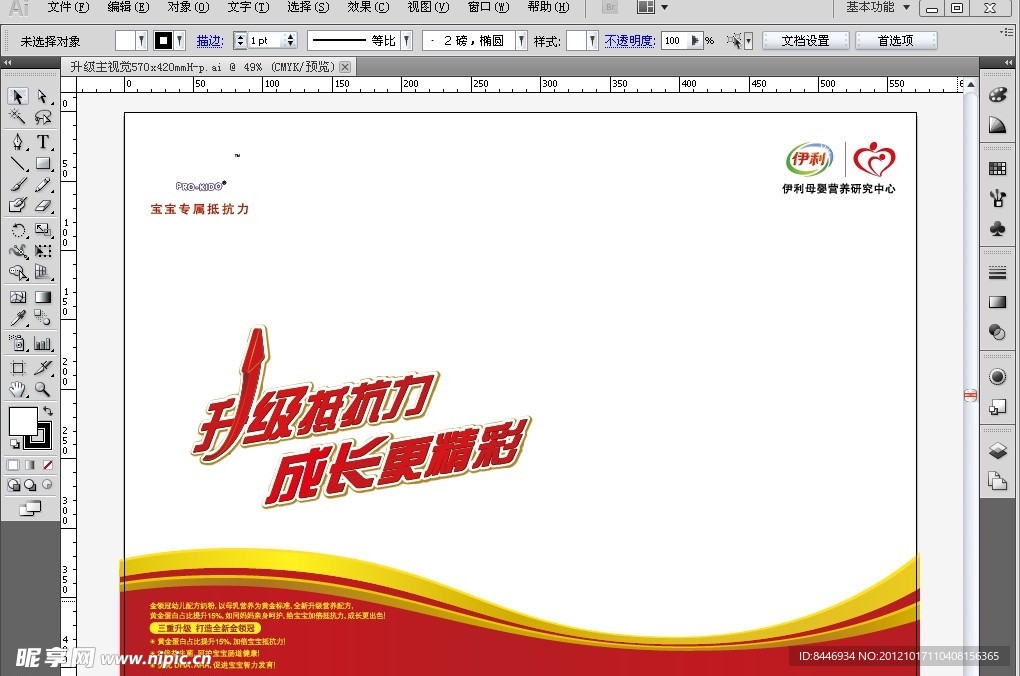
Task: Switch paint mode to Gradient button
Action: coord(30,465)
